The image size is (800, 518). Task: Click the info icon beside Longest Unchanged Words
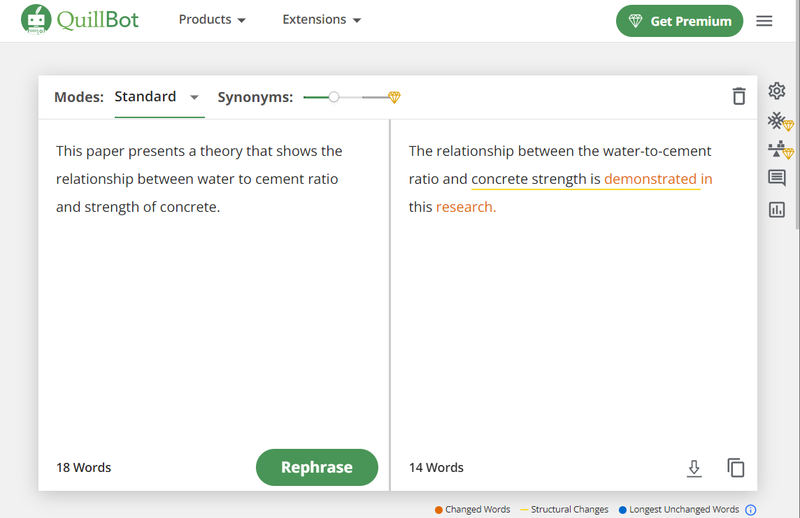751,509
